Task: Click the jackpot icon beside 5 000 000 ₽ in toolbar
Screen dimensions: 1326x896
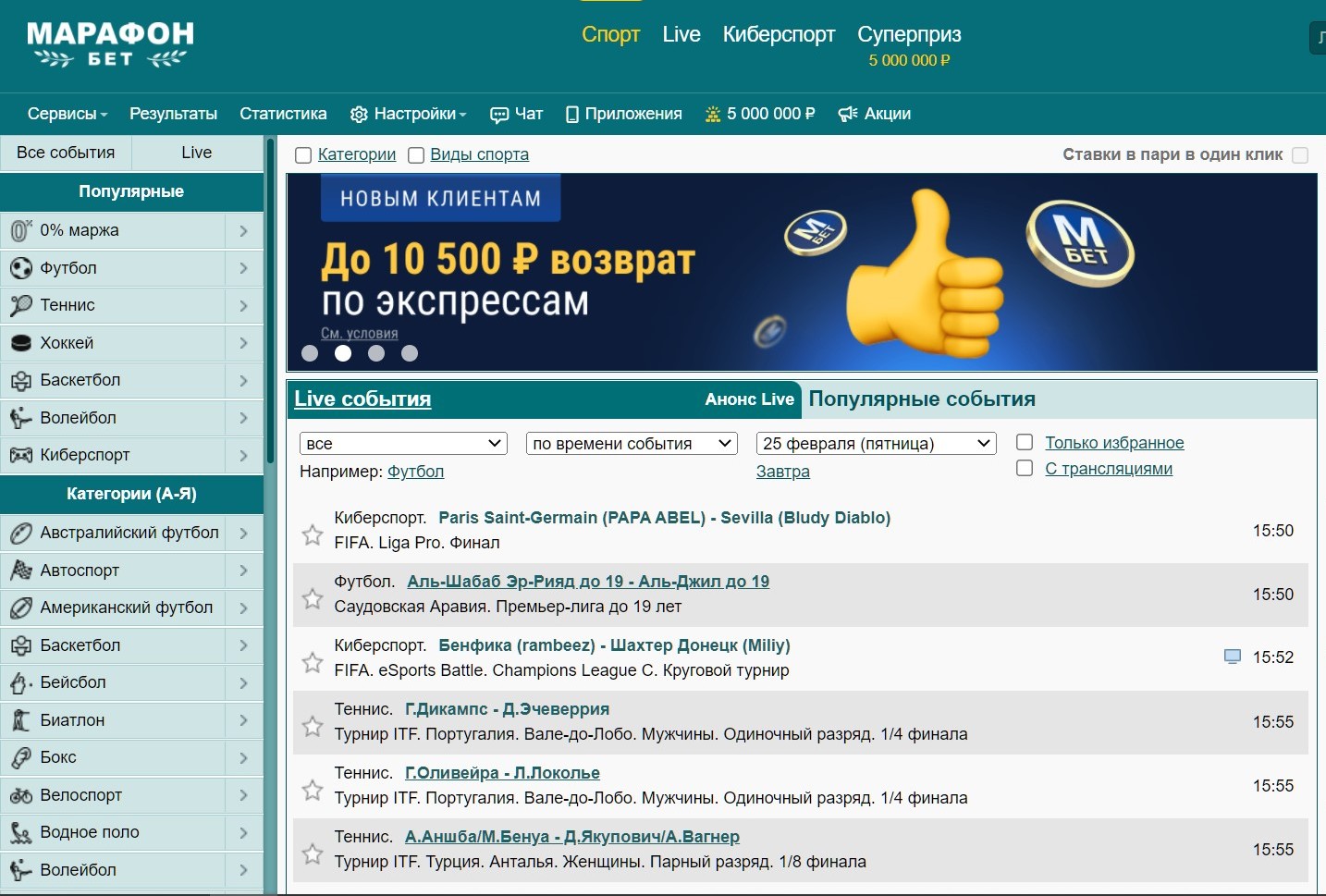Action: point(713,115)
